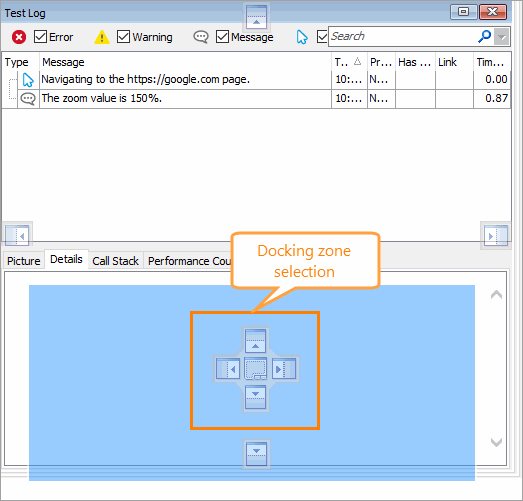Click the Link column header

click(x=454, y=62)
